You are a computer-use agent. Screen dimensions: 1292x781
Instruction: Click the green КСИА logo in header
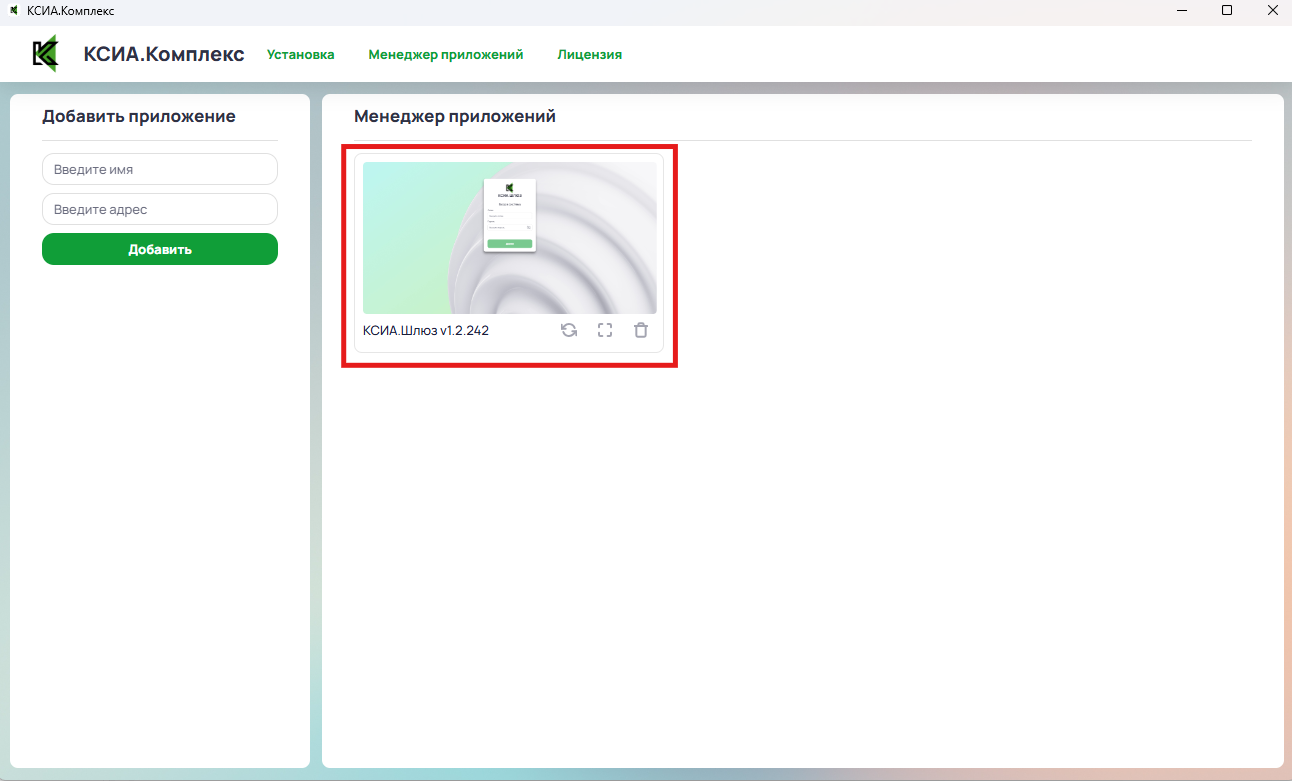(46, 54)
